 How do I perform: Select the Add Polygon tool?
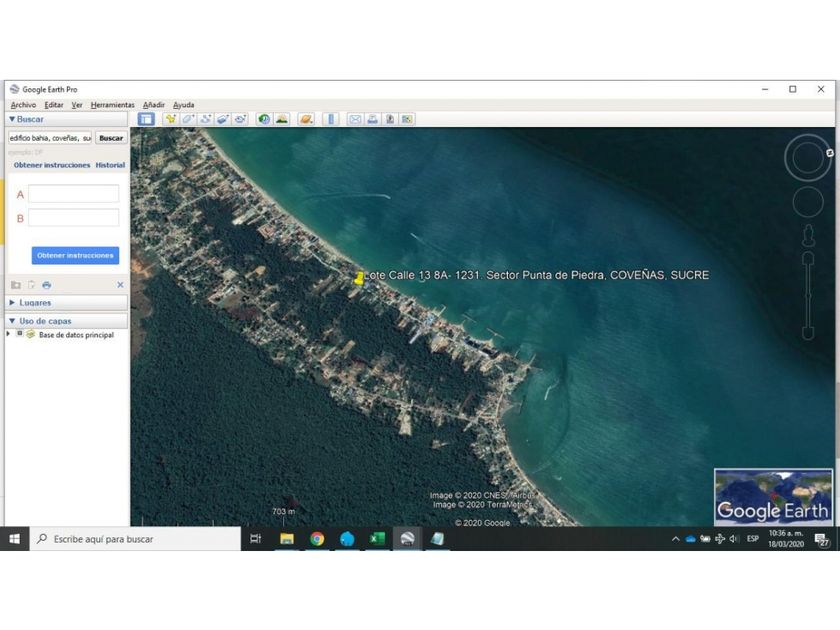pos(188,119)
